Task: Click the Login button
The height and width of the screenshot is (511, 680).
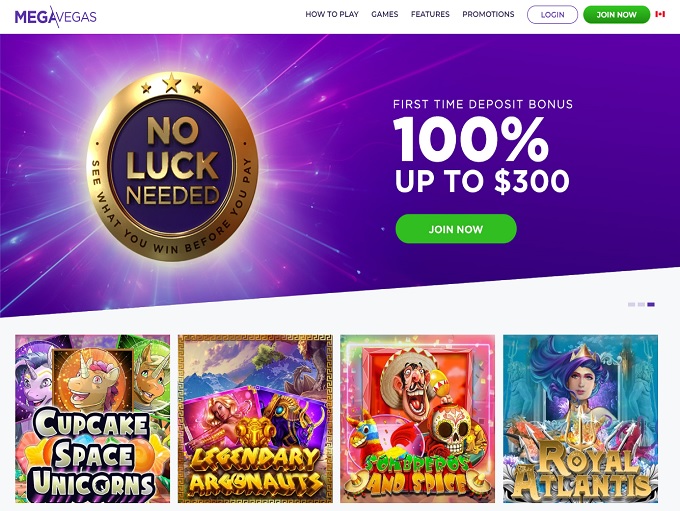Action: pyautogui.click(x=552, y=15)
